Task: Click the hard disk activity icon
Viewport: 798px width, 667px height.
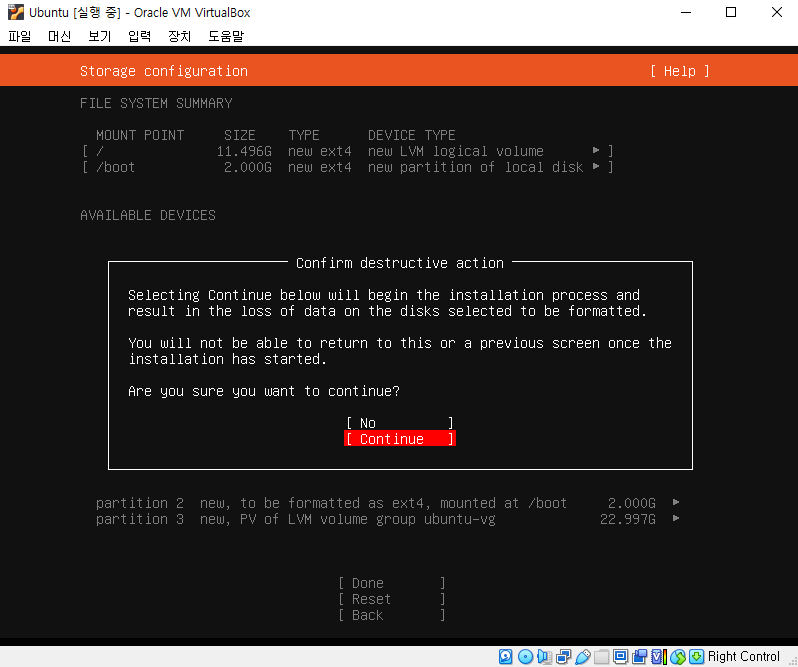Action: (505, 656)
